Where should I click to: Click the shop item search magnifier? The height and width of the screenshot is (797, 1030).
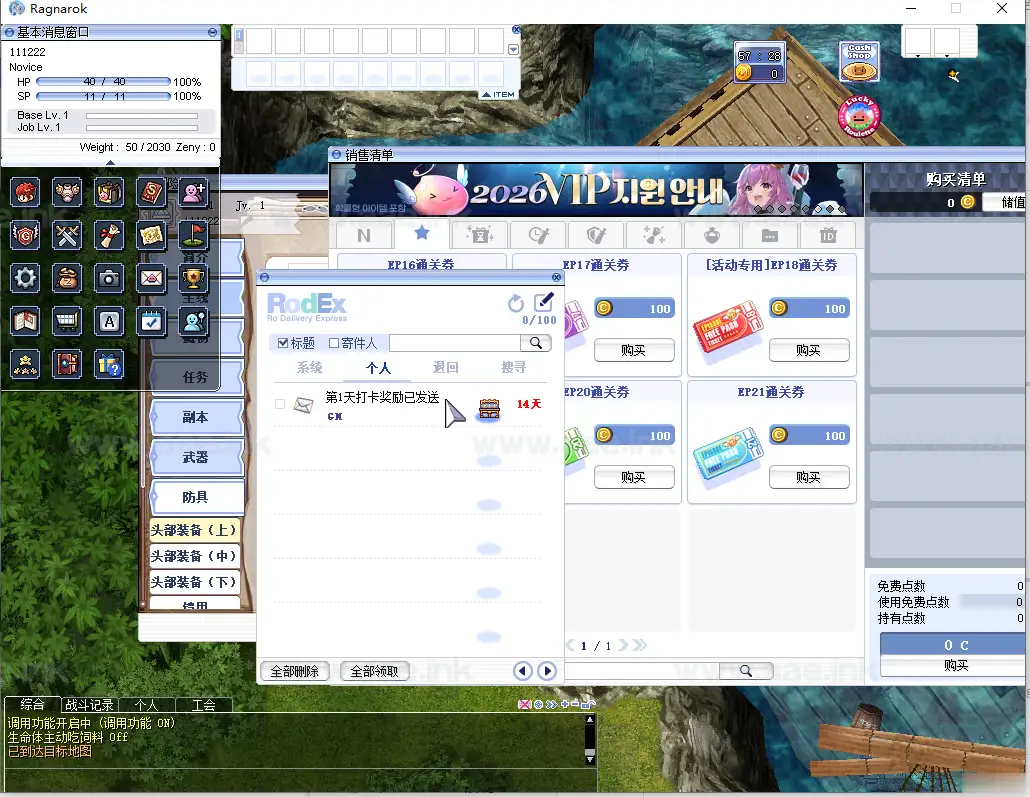pyautogui.click(x=746, y=670)
